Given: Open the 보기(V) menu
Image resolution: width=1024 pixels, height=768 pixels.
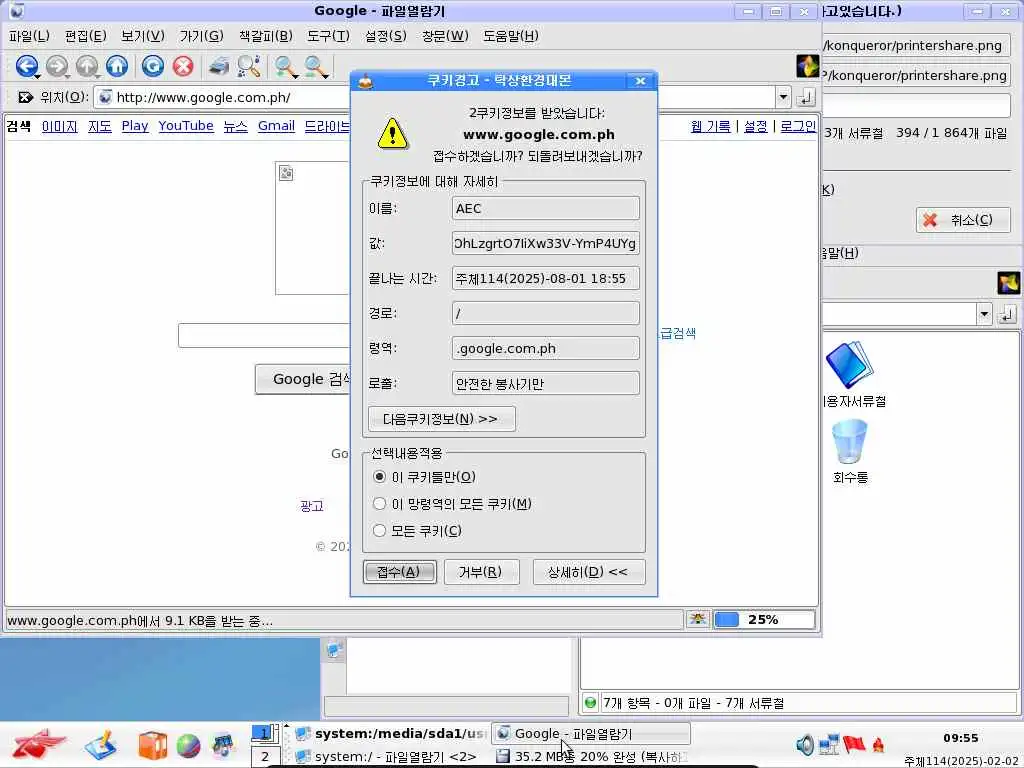Looking at the screenshot, I should (x=143, y=36).
